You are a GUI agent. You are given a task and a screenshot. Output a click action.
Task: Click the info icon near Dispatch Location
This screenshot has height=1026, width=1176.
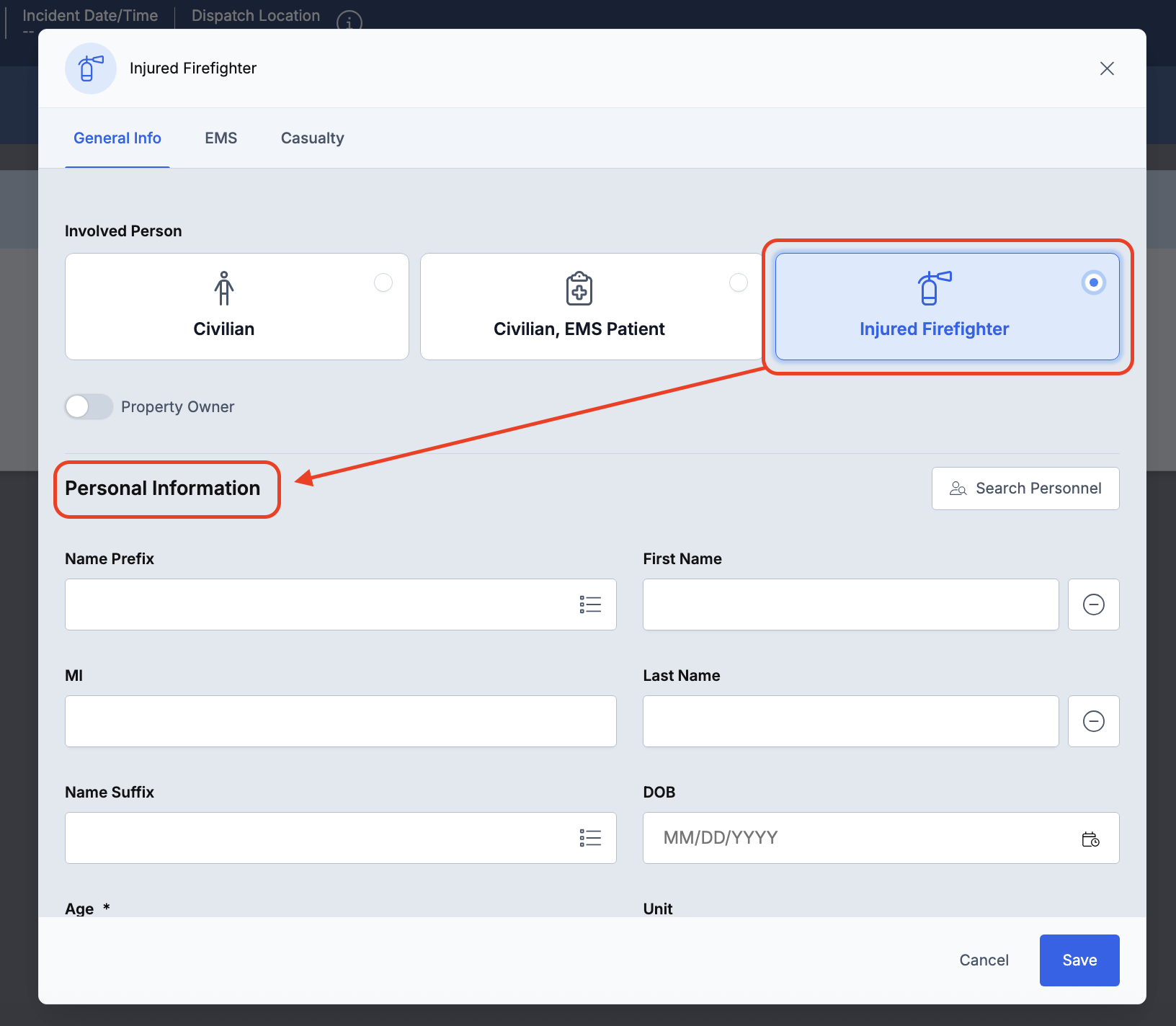coord(349,22)
